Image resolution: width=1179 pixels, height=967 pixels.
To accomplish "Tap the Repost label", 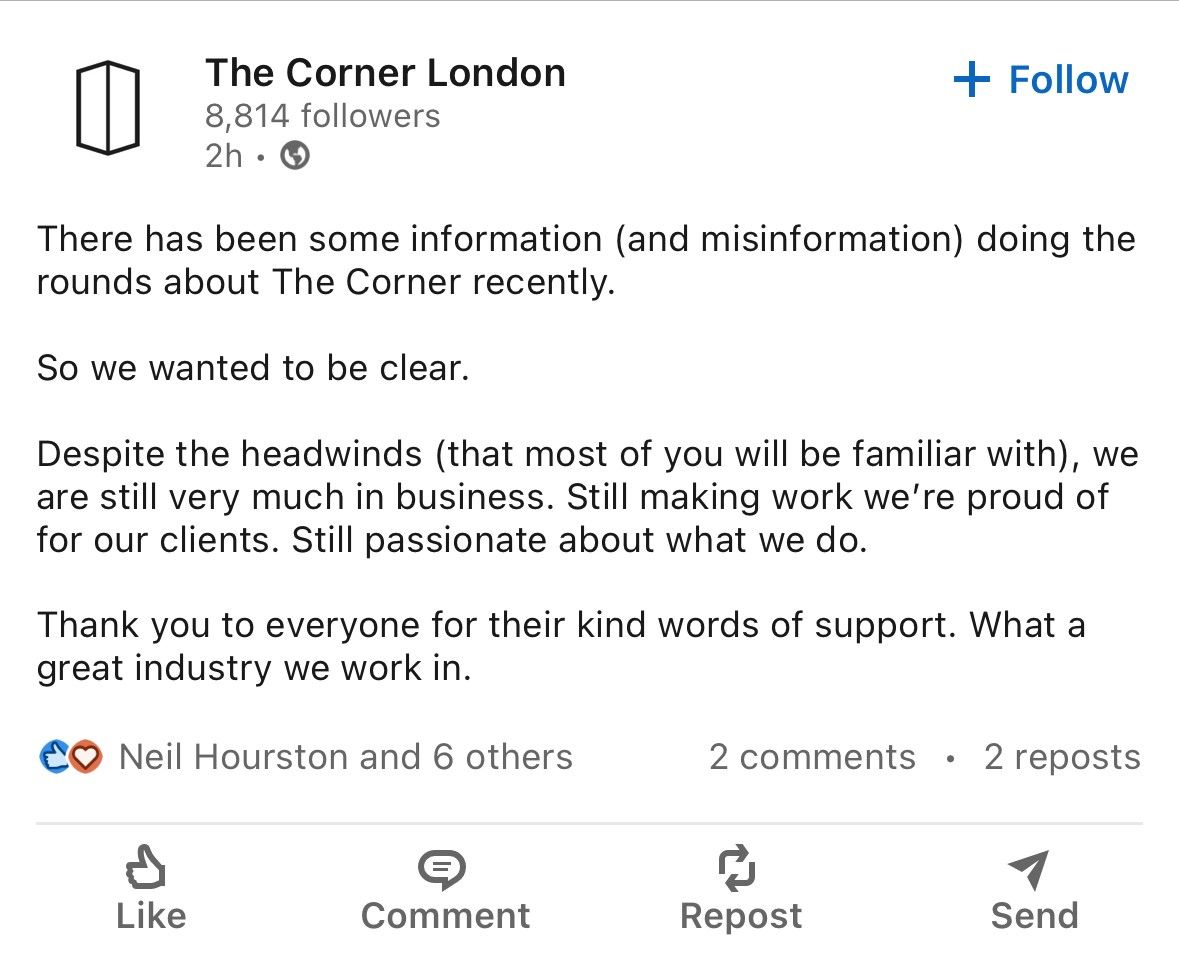I will [741, 917].
